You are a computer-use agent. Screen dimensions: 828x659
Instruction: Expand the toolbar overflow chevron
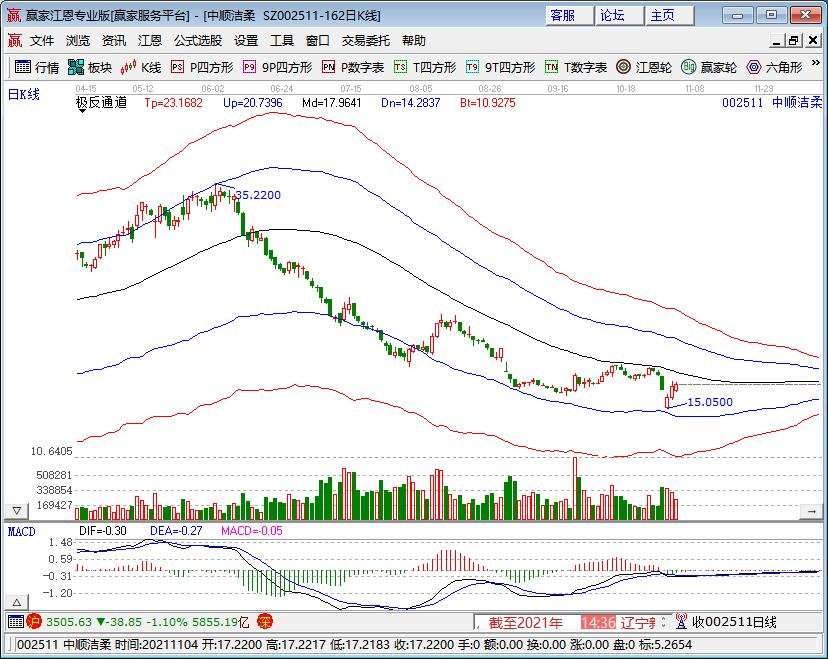click(816, 62)
